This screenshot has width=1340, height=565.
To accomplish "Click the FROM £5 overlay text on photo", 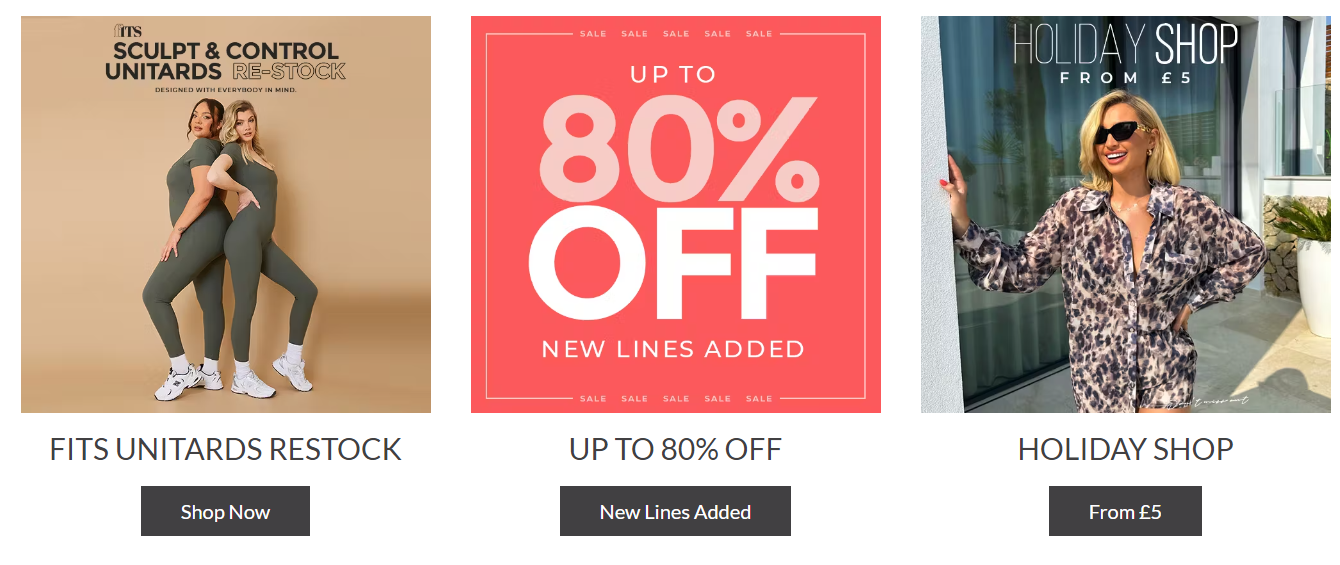I will (1126, 77).
